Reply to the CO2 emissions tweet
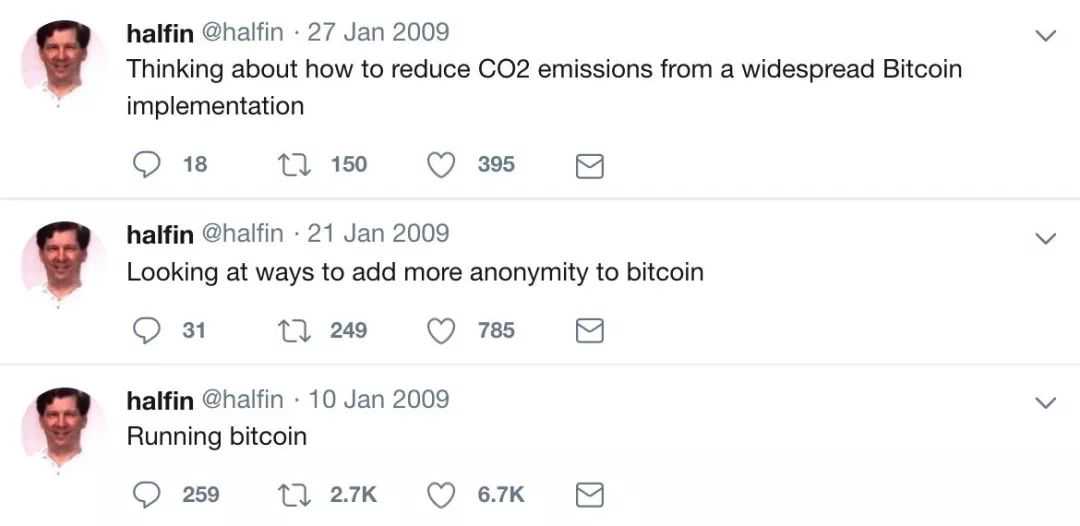Viewport: 1080px width, 526px height. coord(148,164)
